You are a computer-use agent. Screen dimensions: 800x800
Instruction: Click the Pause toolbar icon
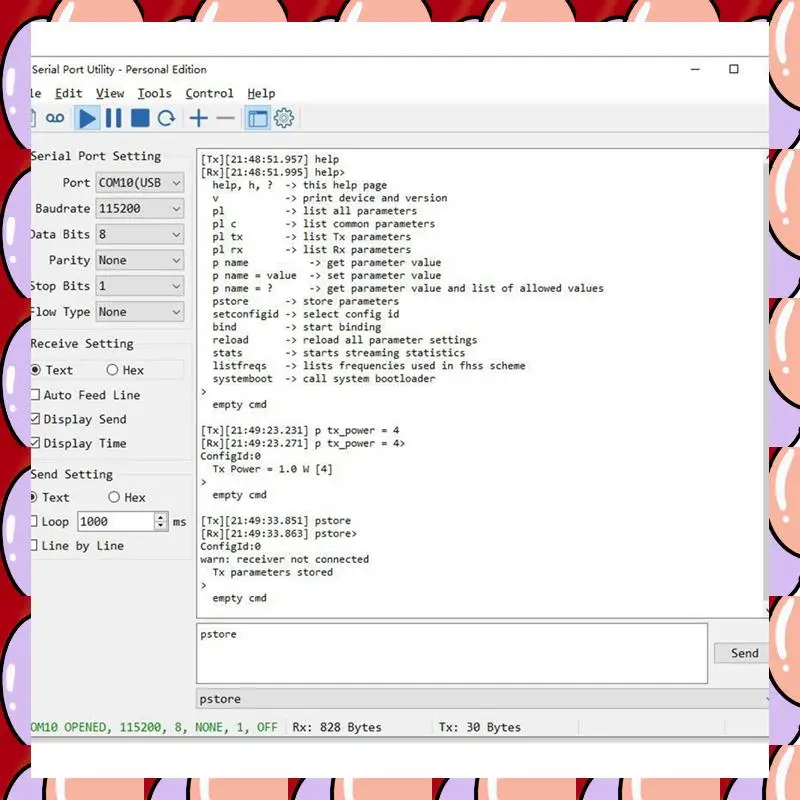[x=113, y=118]
